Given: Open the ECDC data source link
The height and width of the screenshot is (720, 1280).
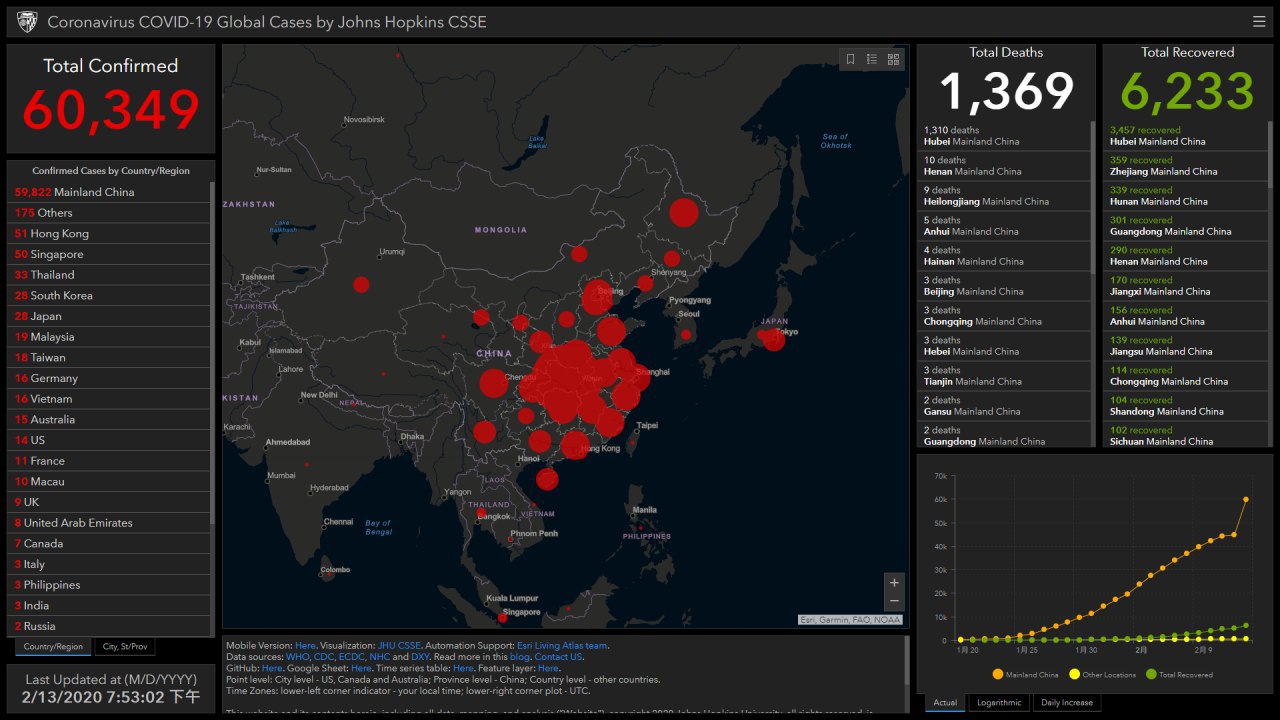Looking at the screenshot, I should [352, 657].
